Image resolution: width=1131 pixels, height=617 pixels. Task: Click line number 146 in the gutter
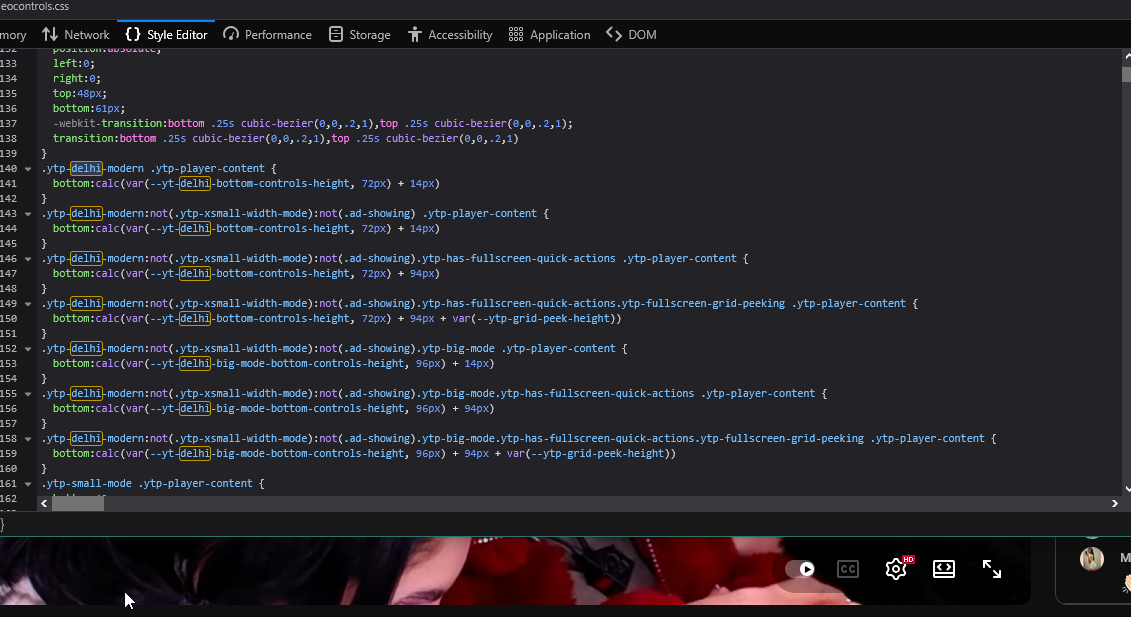(8, 258)
